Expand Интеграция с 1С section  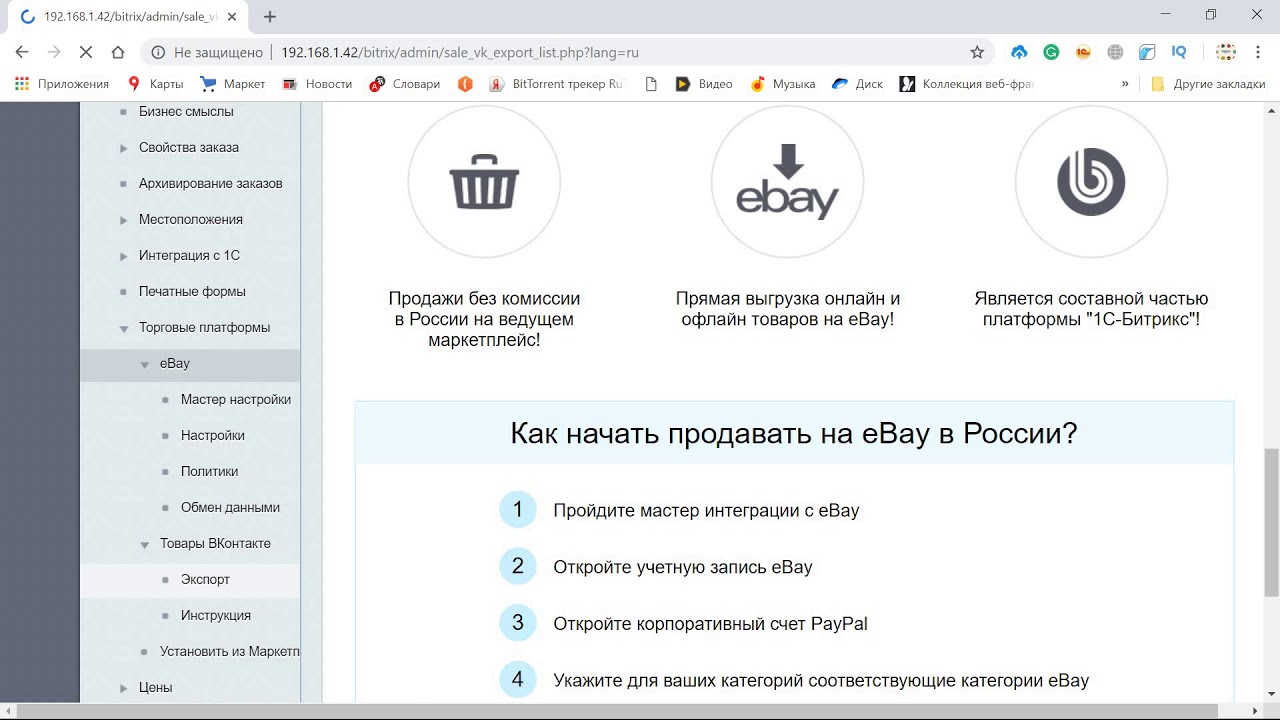[124, 256]
